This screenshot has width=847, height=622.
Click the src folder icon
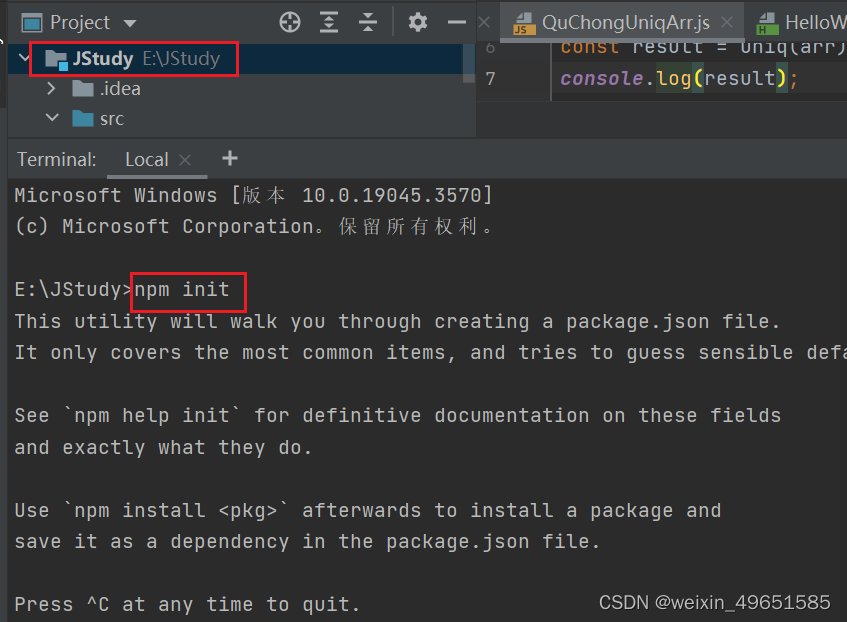point(82,118)
